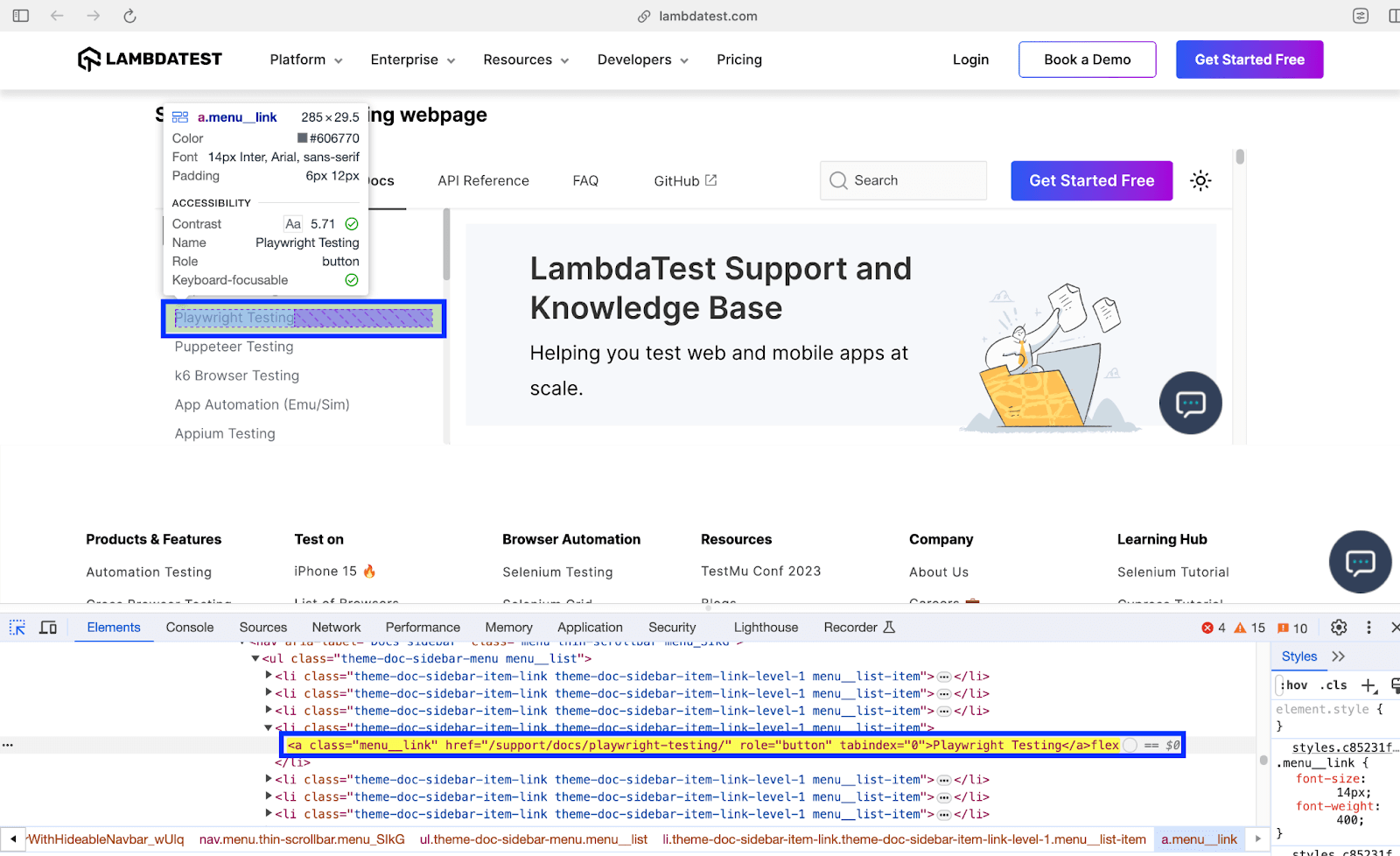Click the Color swatch in inspect tooltip
The image size is (1400, 856).
point(302,138)
